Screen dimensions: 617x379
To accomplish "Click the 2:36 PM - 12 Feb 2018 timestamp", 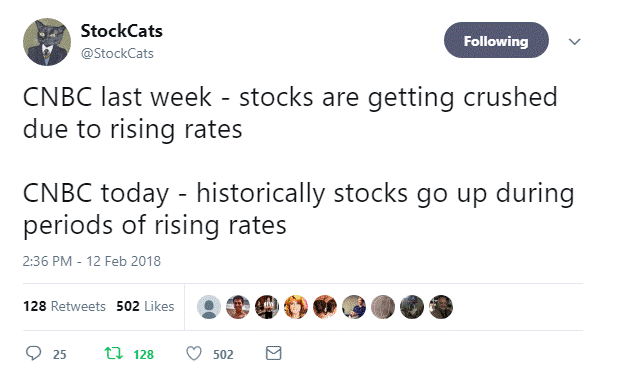I will [x=92, y=261].
